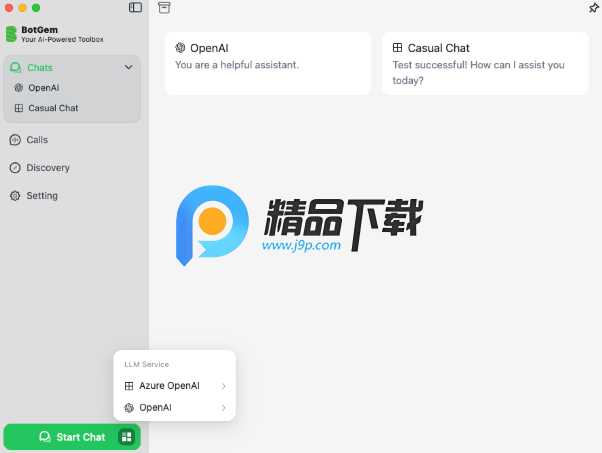Screen dimensions: 602x453
Task: Open the Discovery section
Action: click(71, 168)
